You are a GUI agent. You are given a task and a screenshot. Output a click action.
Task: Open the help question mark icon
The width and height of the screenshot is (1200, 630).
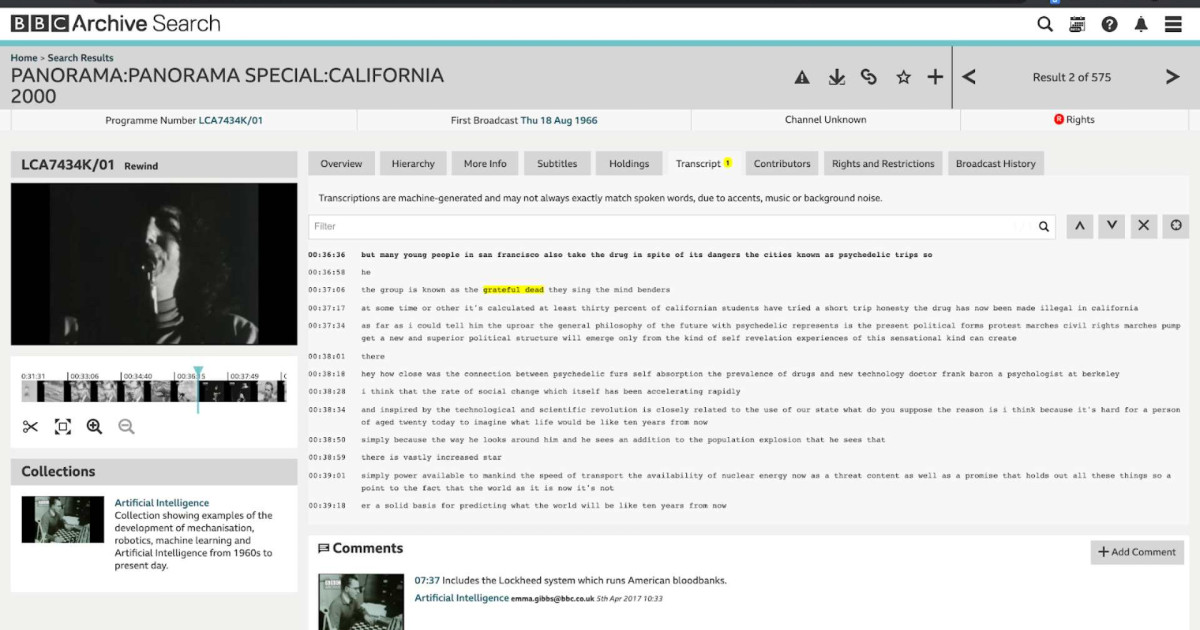[x=1109, y=24]
